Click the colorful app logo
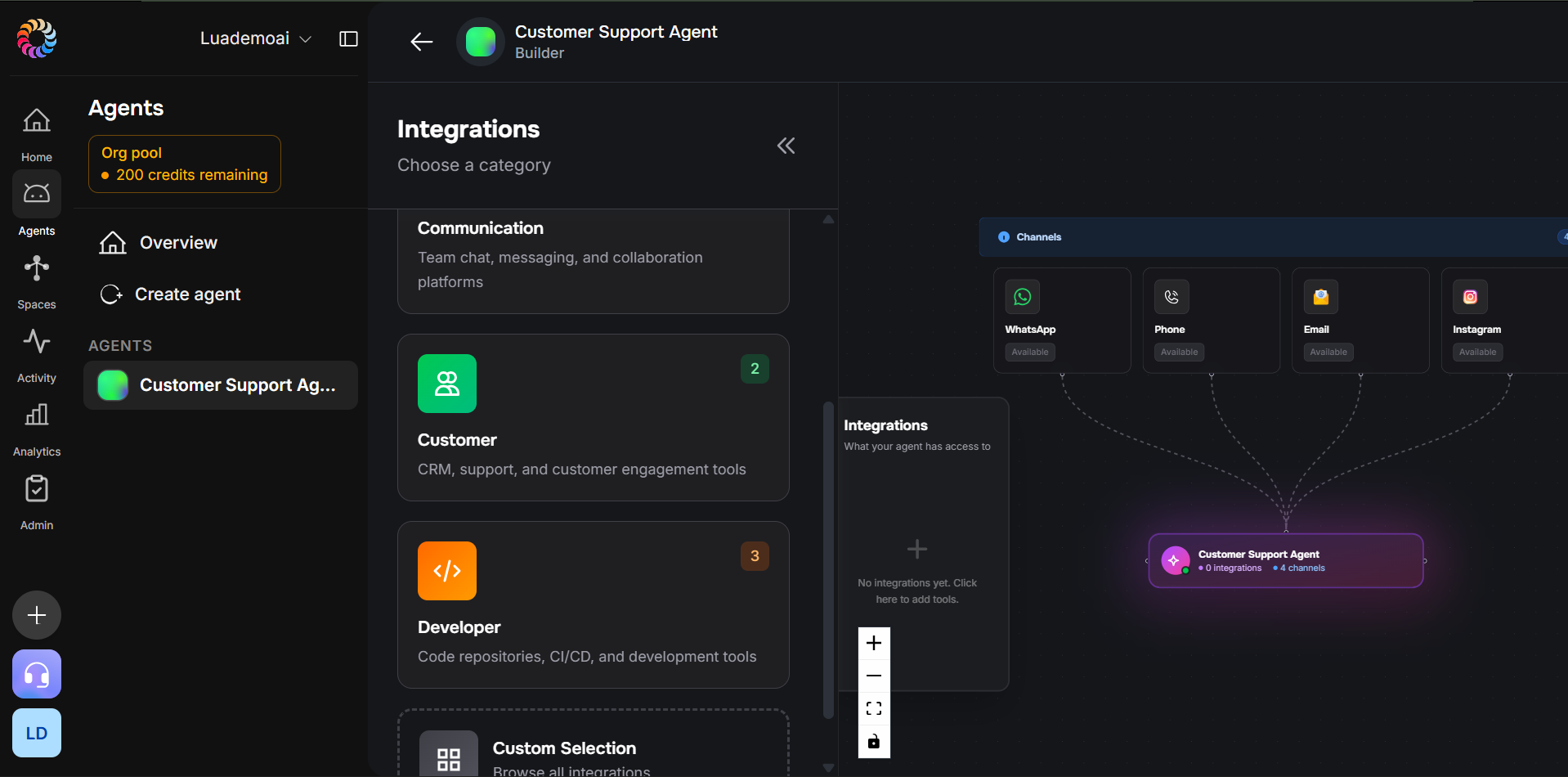 [37, 38]
